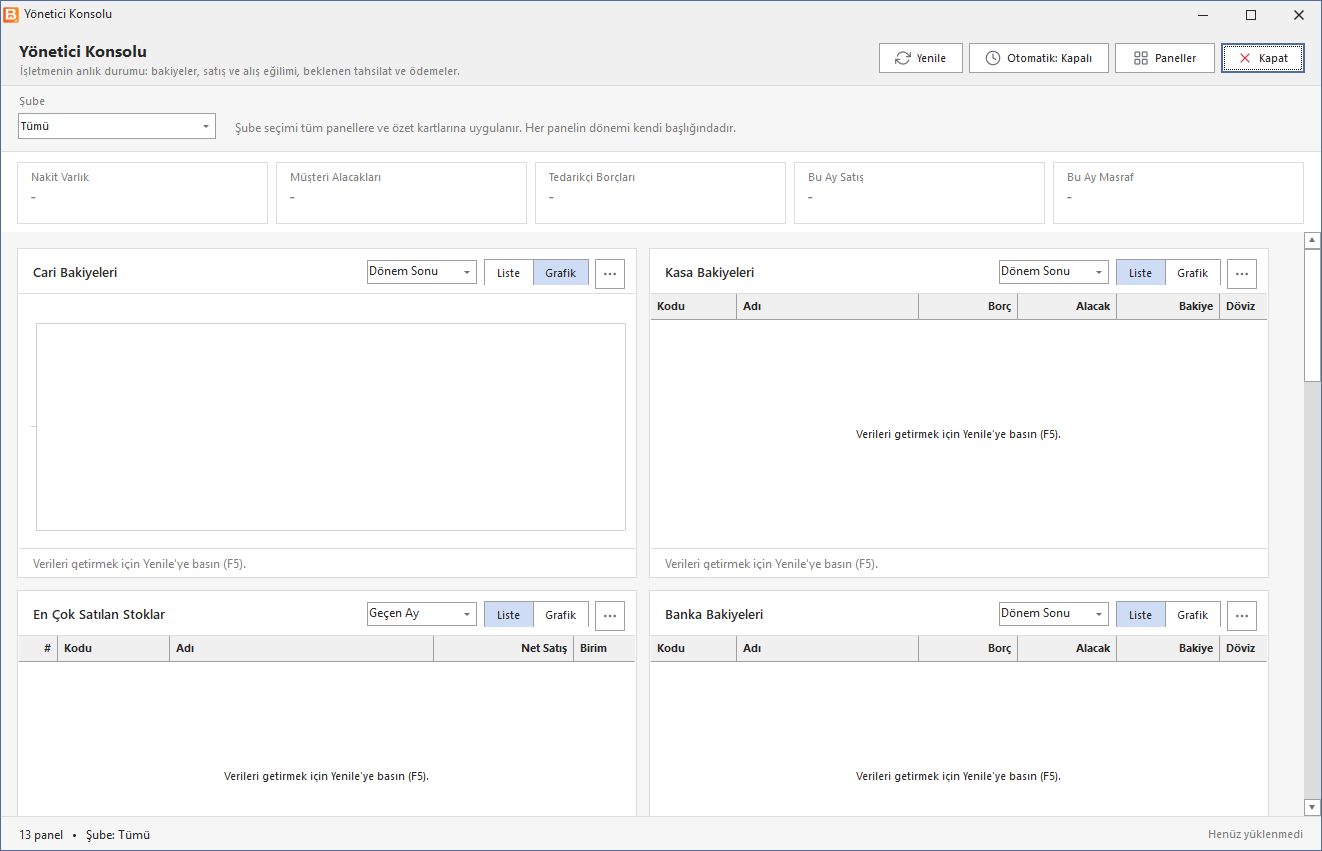Switch Cari Bakiyeleri to Grafik view
Screen dimensions: 1322x851
(561, 273)
